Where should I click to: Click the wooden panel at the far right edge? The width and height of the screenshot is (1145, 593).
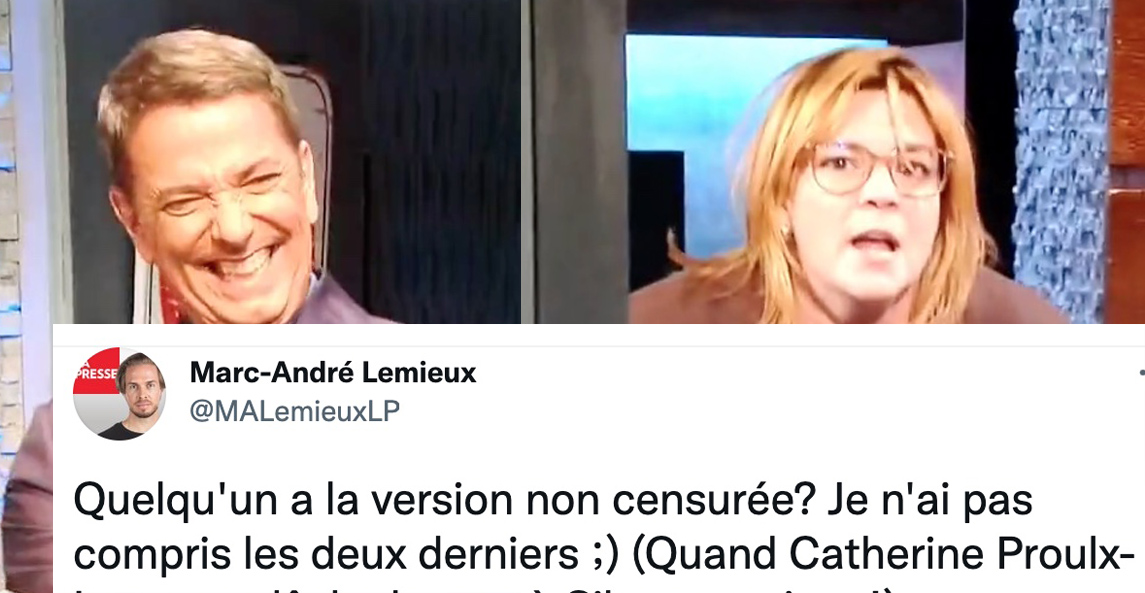click(1127, 161)
